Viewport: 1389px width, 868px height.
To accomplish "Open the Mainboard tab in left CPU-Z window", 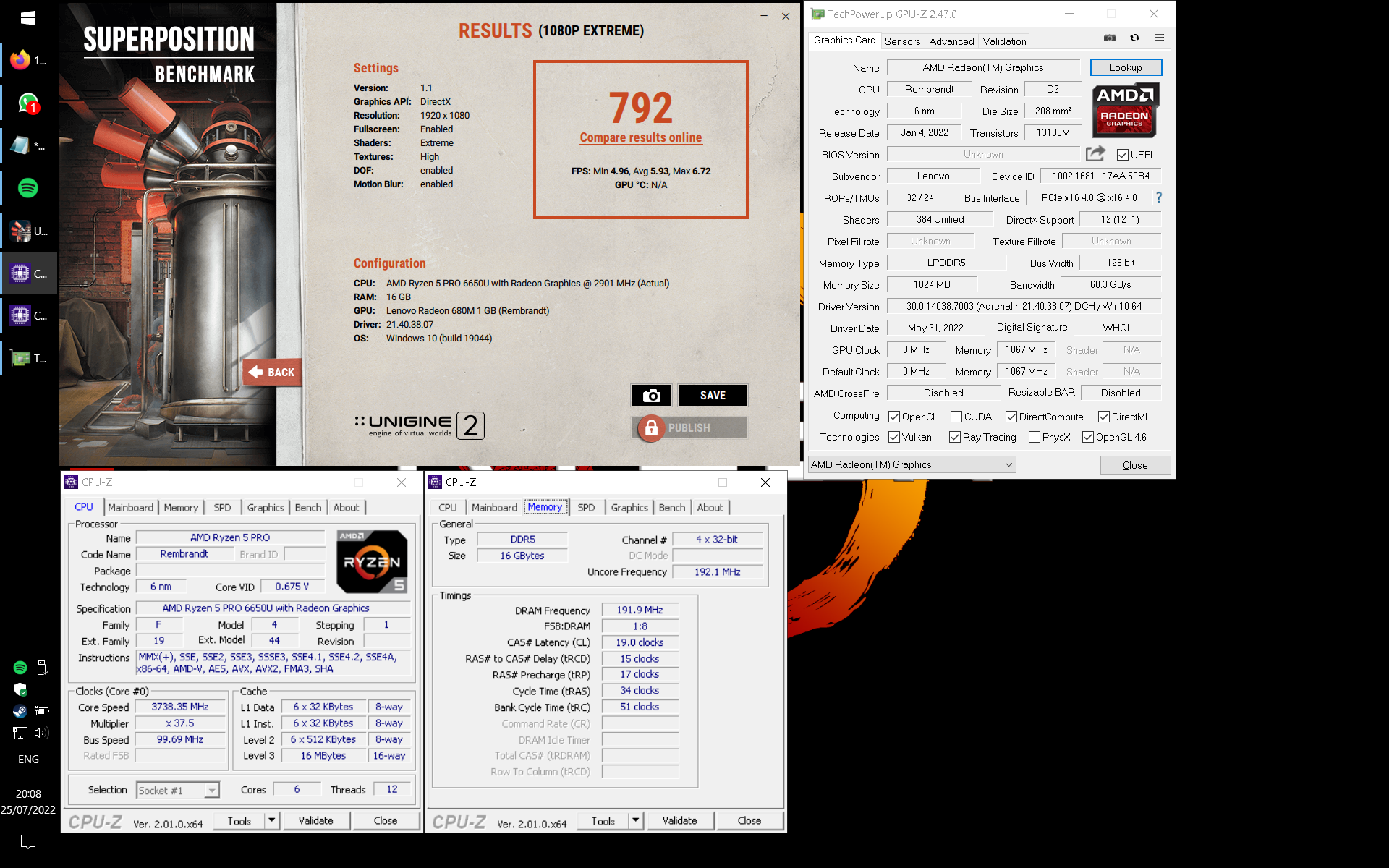I will (x=131, y=508).
